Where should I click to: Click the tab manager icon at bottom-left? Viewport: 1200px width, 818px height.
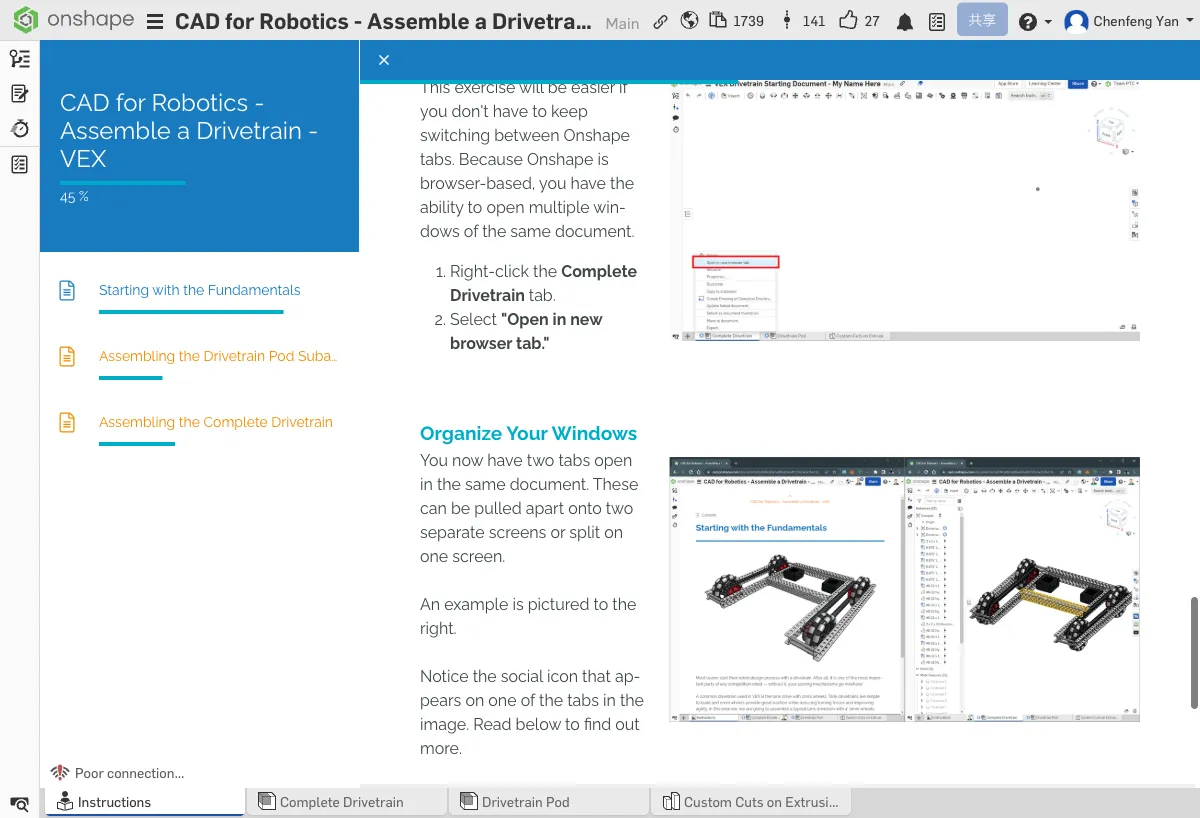[x=19, y=803]
